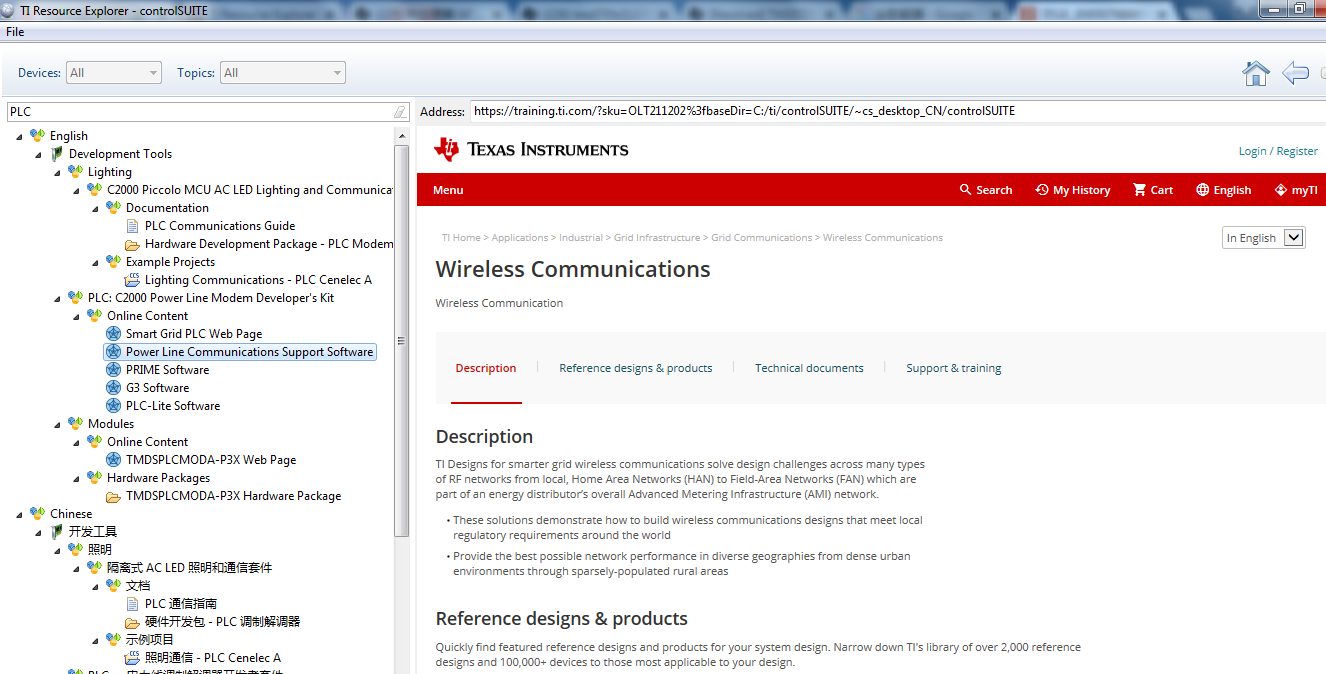Select the 隔离式 AC LED 照明和通信套件 item
The image size is (1326, 674).
point(190,568)
